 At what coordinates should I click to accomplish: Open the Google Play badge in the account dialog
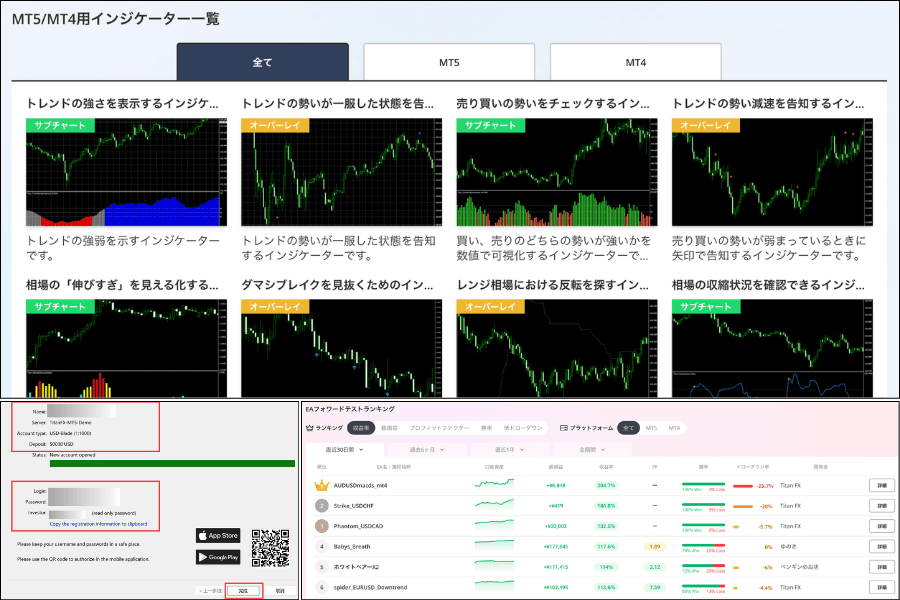point(218,557)
